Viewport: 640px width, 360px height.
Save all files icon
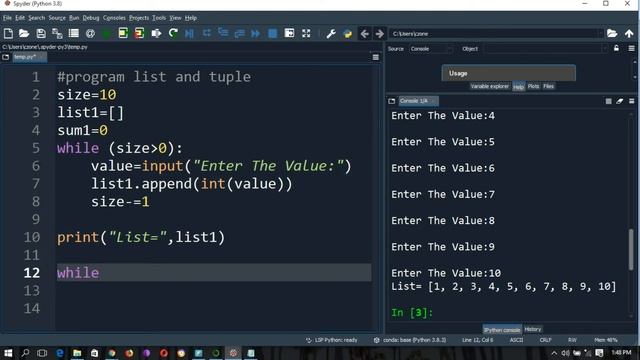point(57,33)
